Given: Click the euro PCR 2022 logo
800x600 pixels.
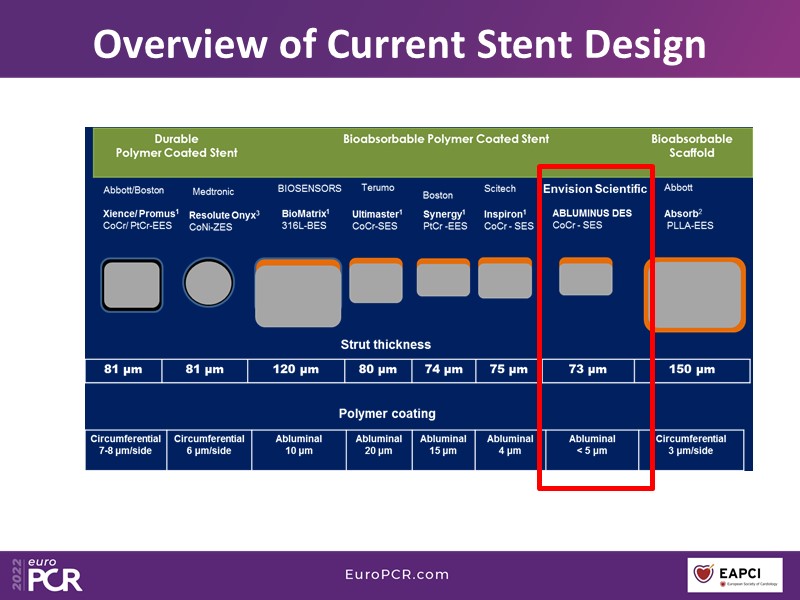Looking at the screenshot, I should click(x=47, y=574).
